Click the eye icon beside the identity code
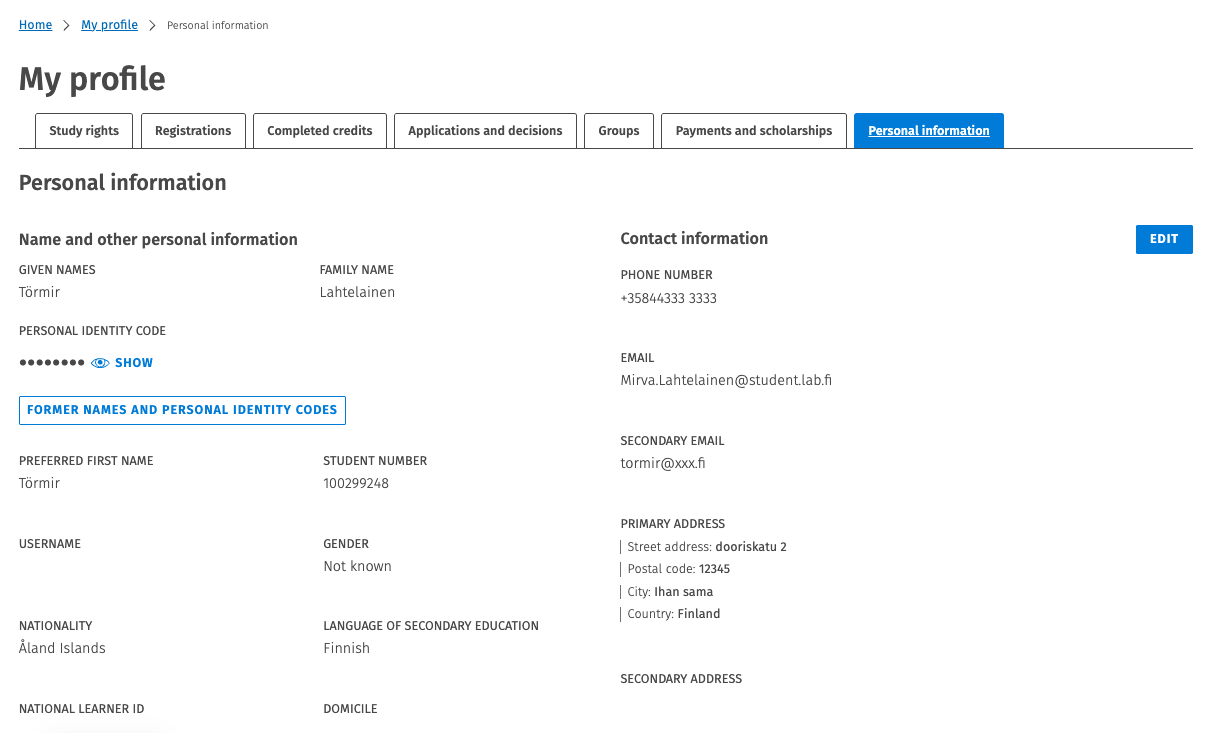Viewport: 1221px width, 733px height. [99, 362]
